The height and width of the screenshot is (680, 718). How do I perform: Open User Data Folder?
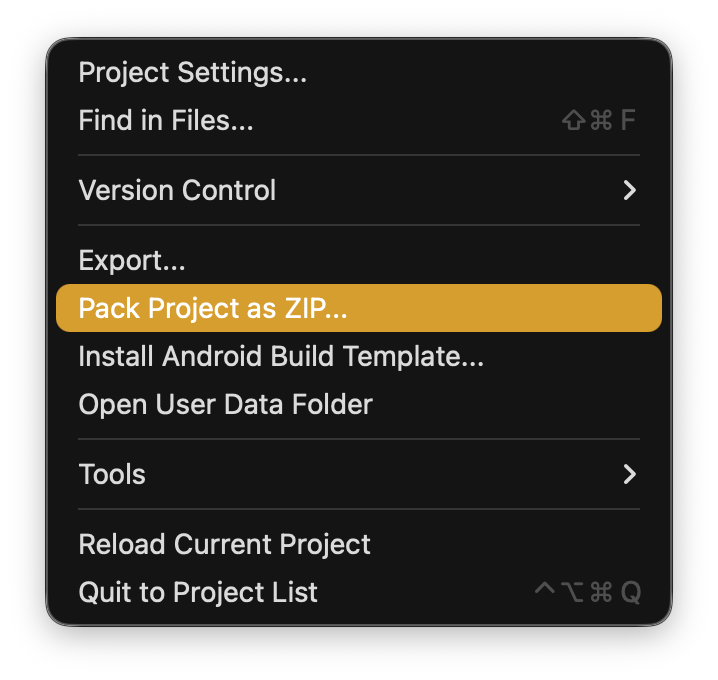point(225,404)
